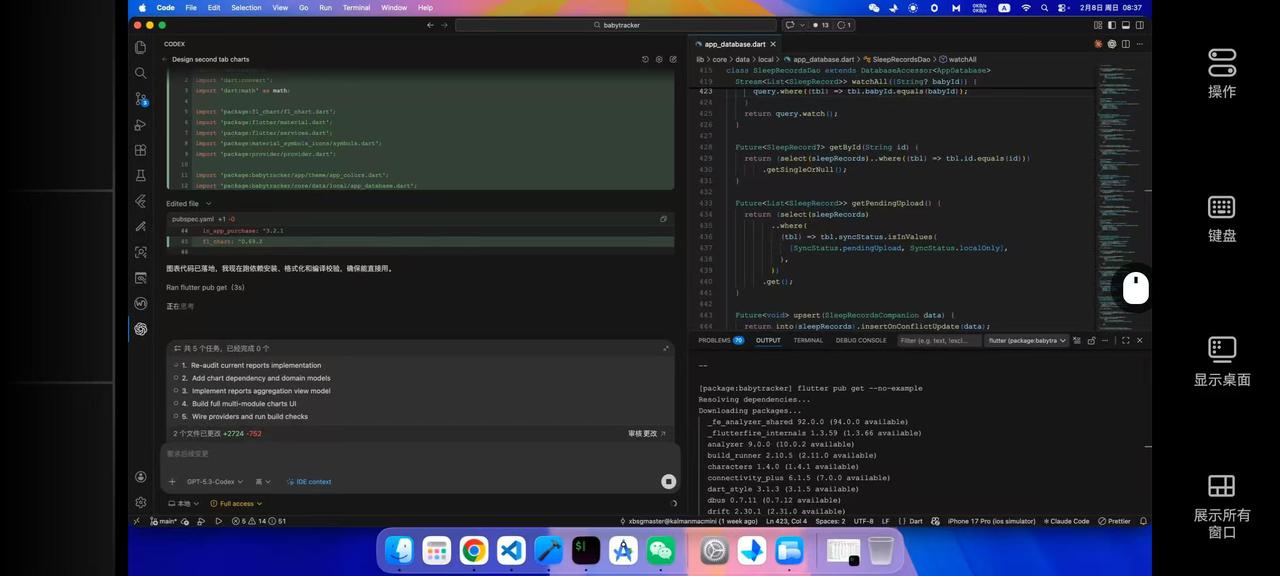Click the add attachment plus icon
Viewport: 1280px width, 576px height.
(x=172, y=482)
